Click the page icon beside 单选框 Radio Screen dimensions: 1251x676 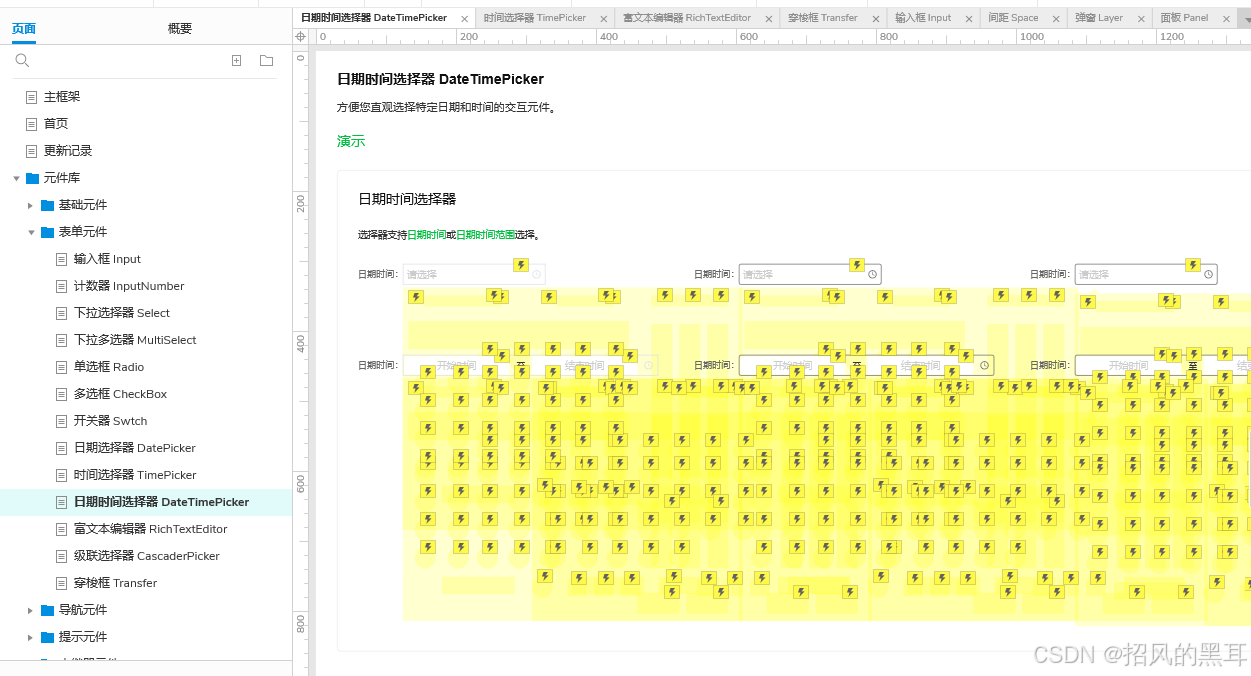[61, 367]
